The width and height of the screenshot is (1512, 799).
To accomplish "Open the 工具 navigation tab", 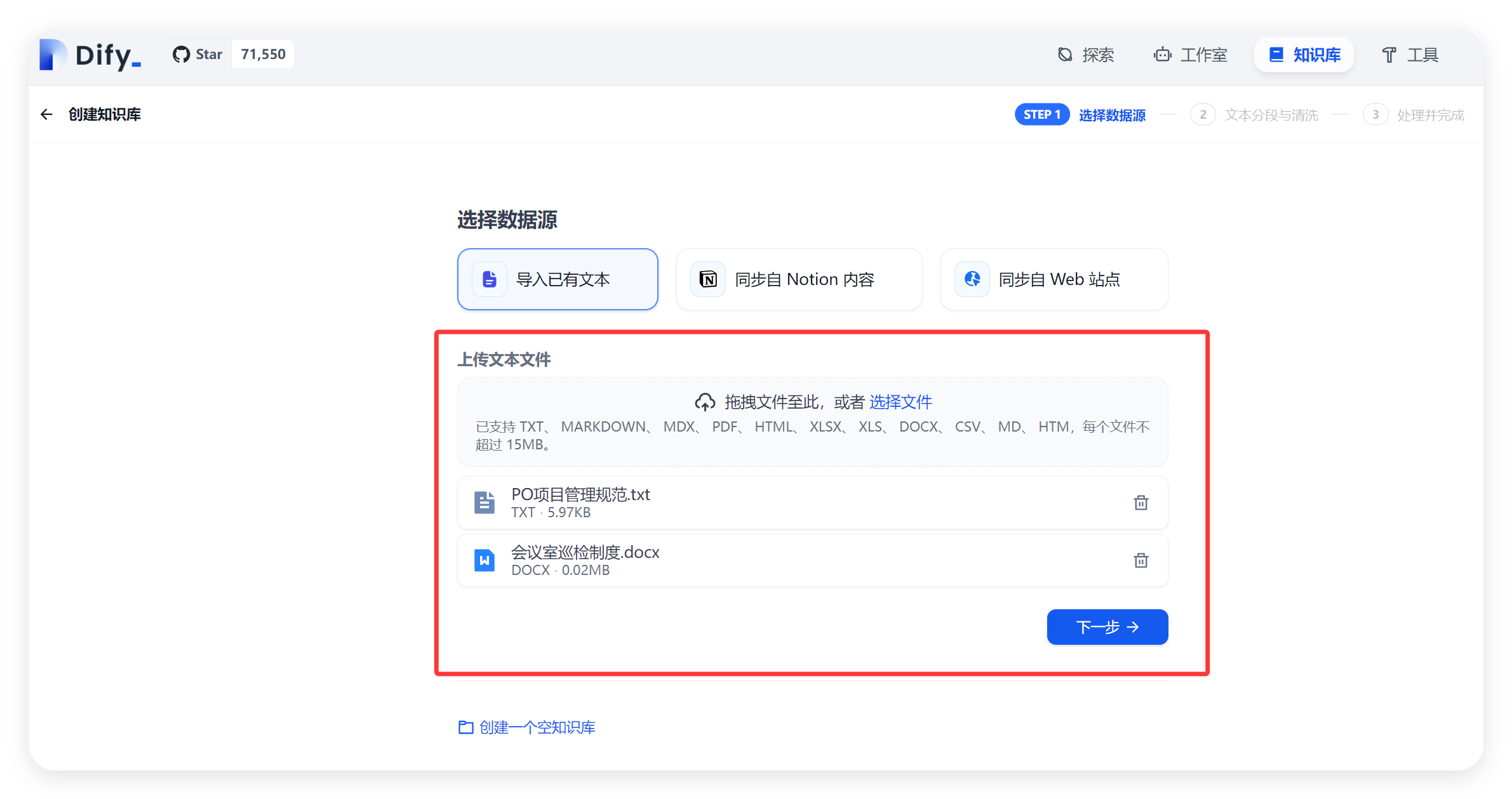I will pos(1410,55).
